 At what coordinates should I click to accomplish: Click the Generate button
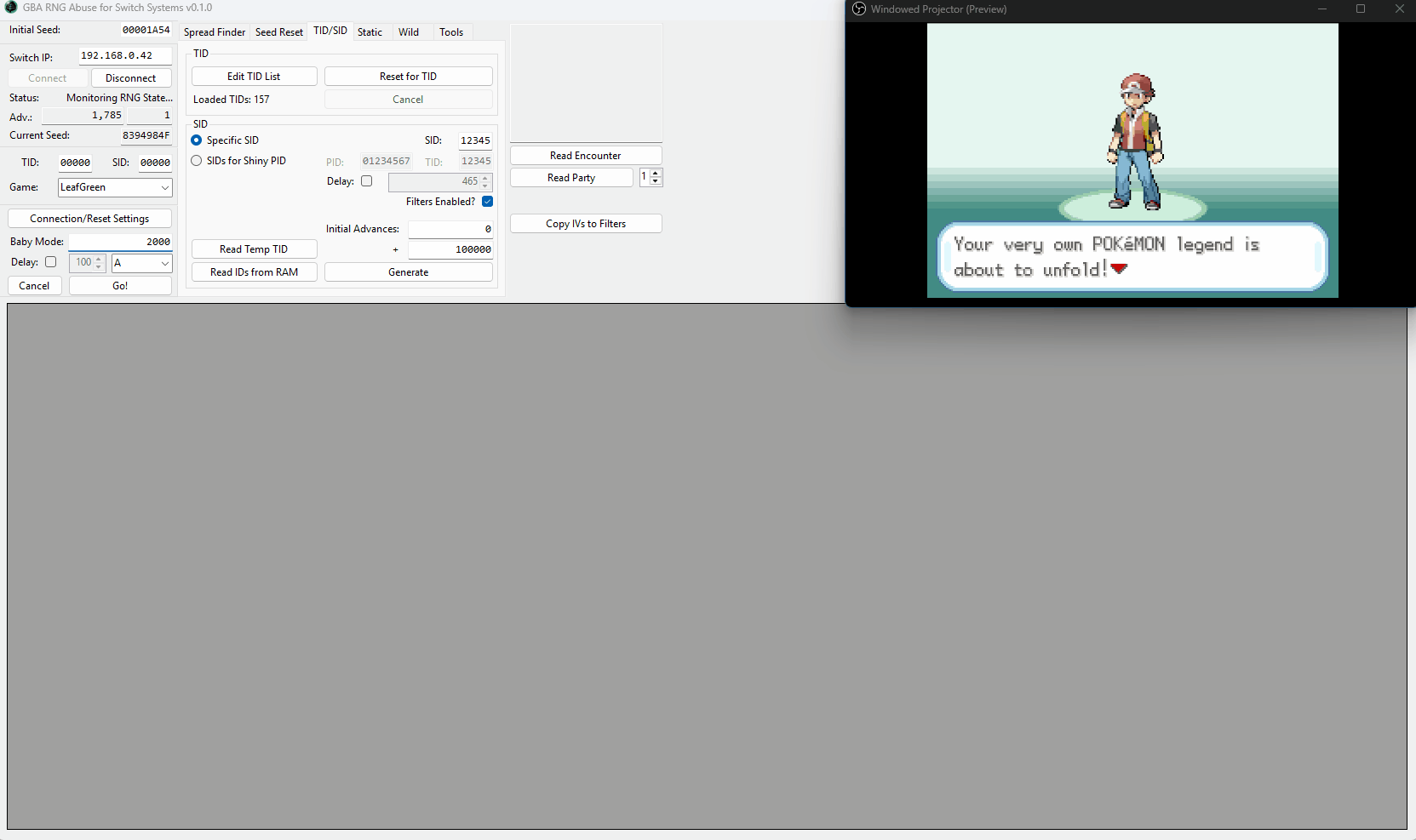pos(409,272)
